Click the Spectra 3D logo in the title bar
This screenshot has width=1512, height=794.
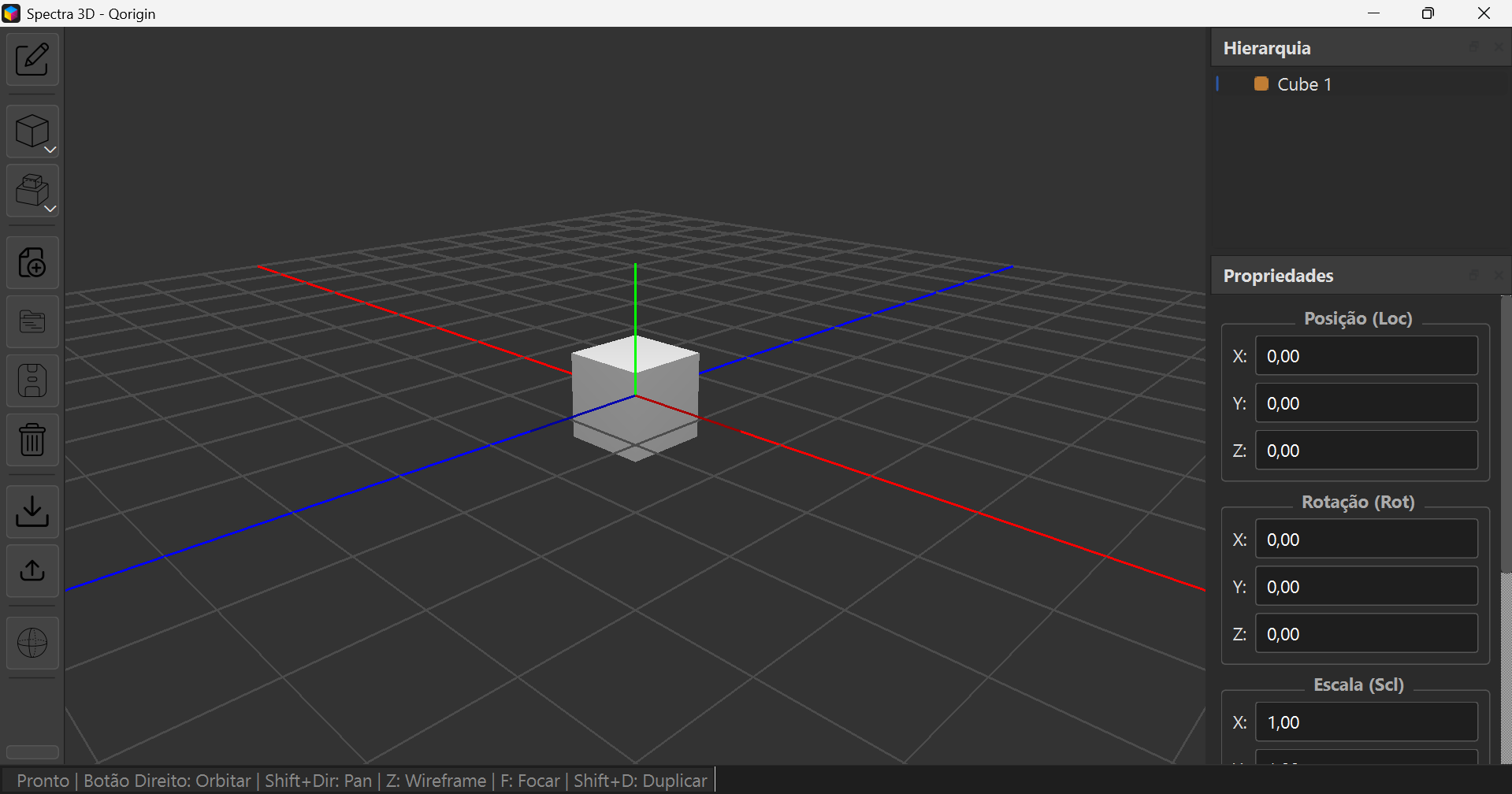click(11, 13)
